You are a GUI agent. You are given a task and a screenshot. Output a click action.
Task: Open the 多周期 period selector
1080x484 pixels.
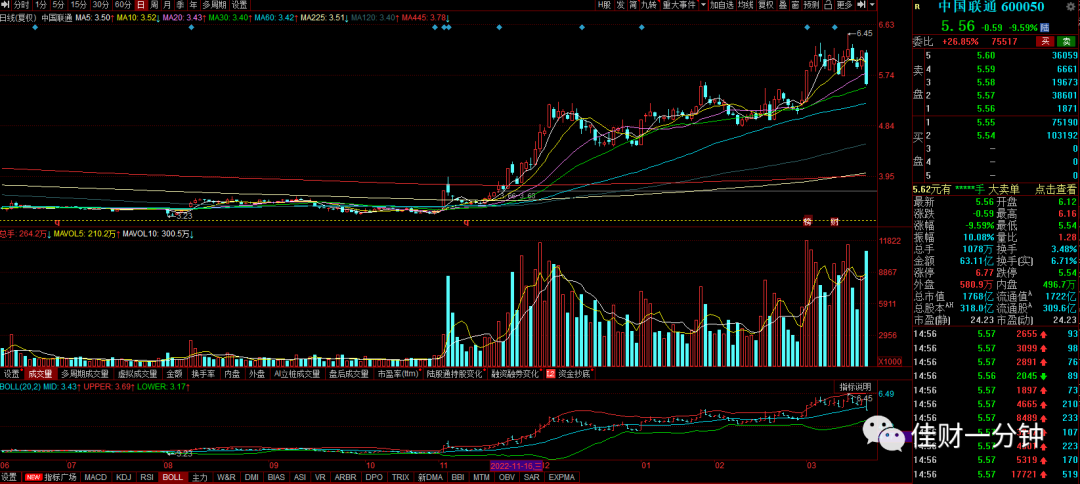214,5
